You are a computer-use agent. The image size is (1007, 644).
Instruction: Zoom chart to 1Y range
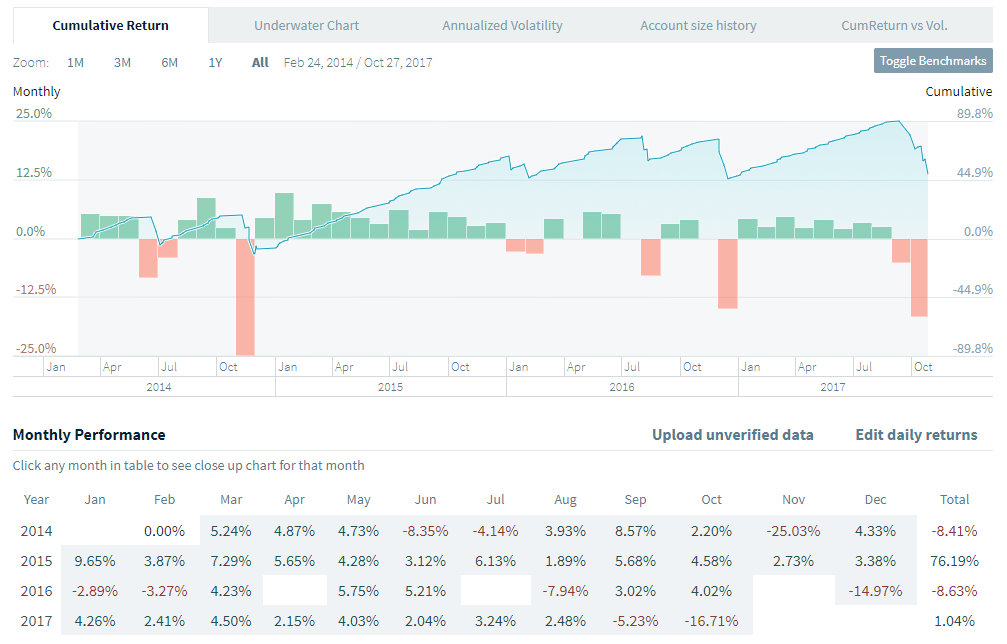coord(215,62)
